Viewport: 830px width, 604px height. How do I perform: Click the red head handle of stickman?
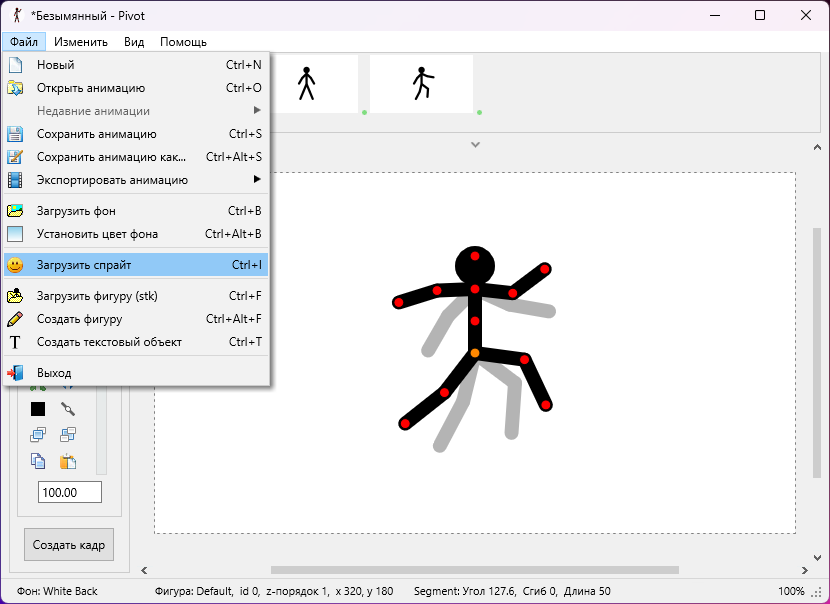(x=475, y=256)
